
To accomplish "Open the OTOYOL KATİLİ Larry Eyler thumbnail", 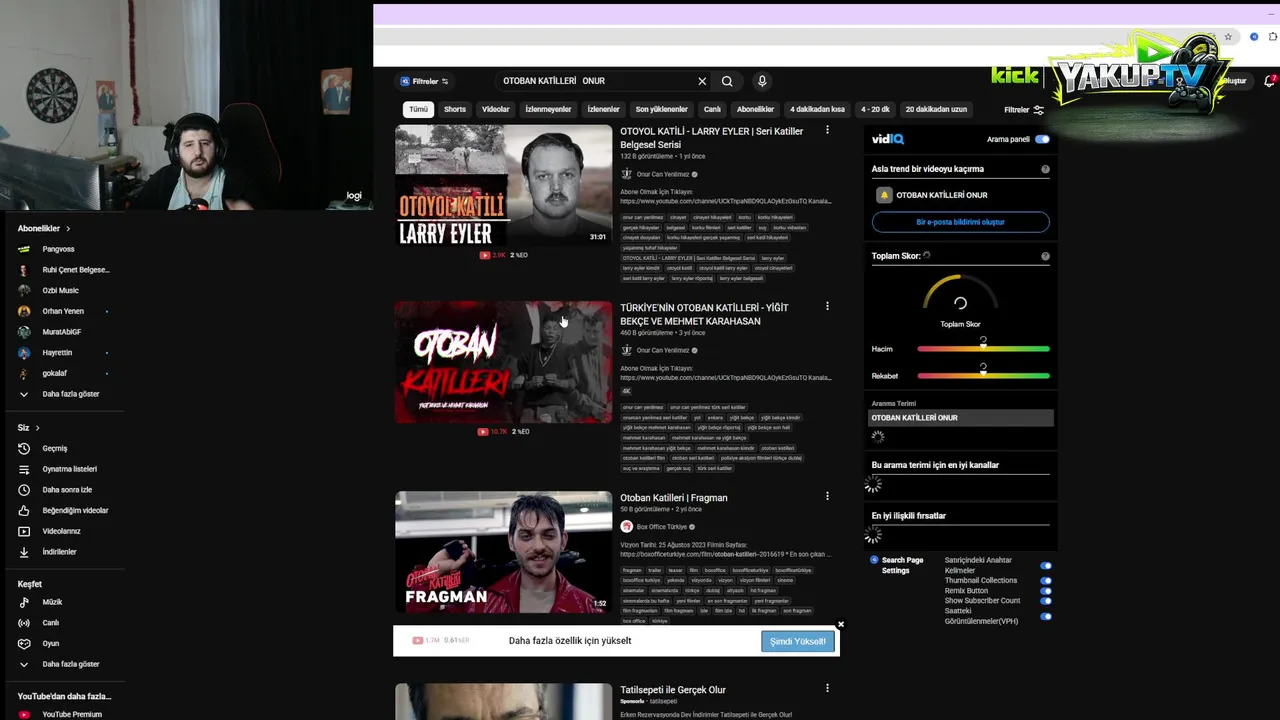I will coord(503,185).
